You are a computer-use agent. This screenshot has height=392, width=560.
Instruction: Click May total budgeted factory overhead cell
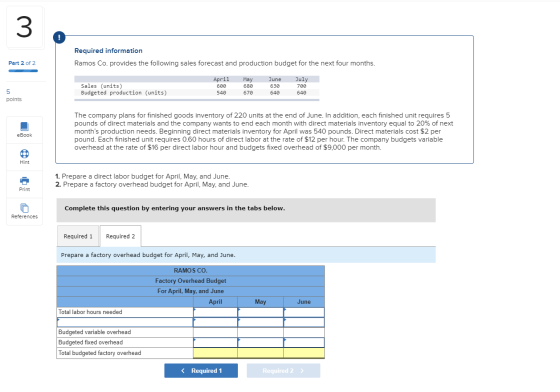click(x=260, y=353)
